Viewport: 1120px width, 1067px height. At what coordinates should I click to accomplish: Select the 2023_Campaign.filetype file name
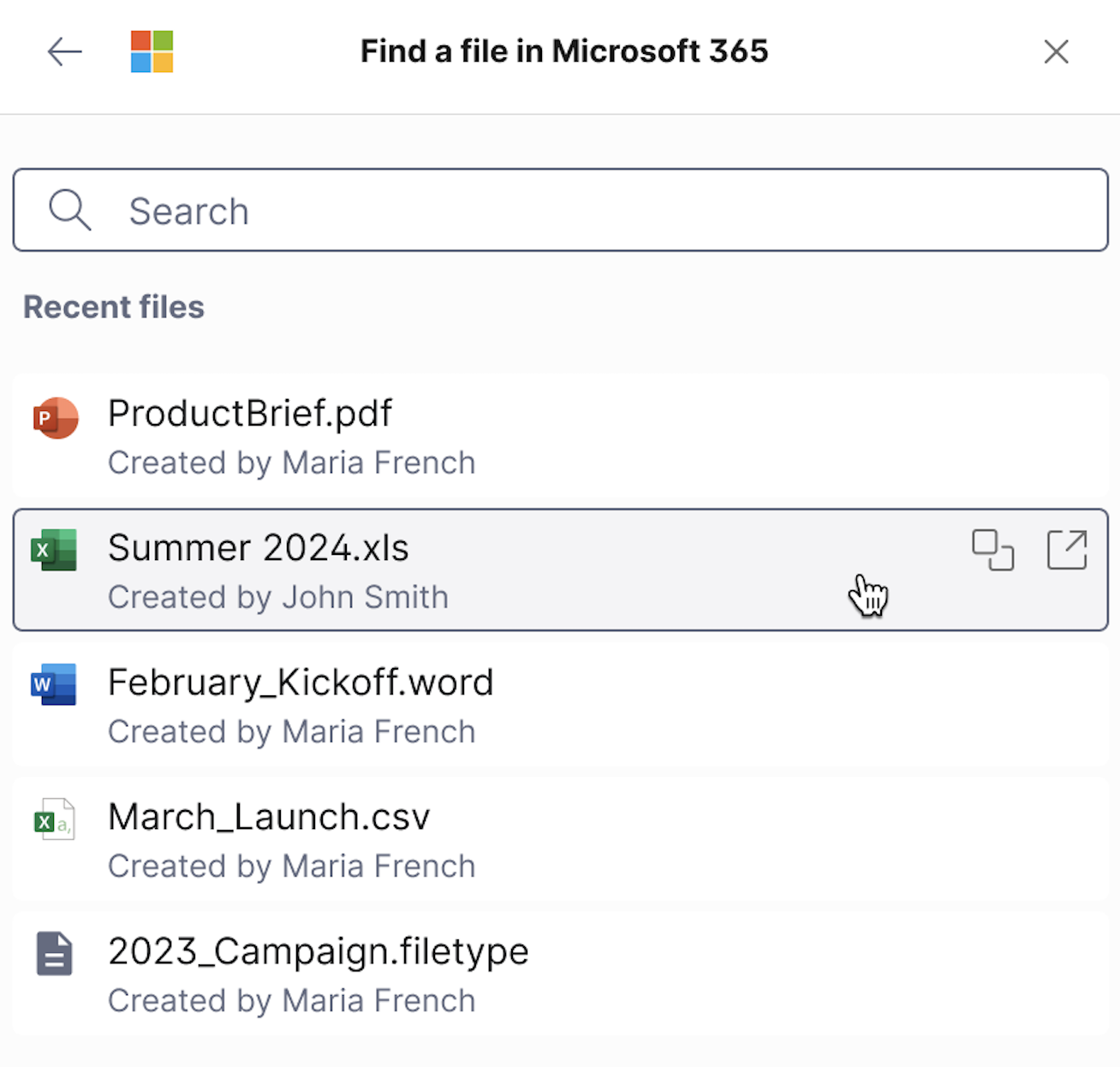click(x=319, y=952)
